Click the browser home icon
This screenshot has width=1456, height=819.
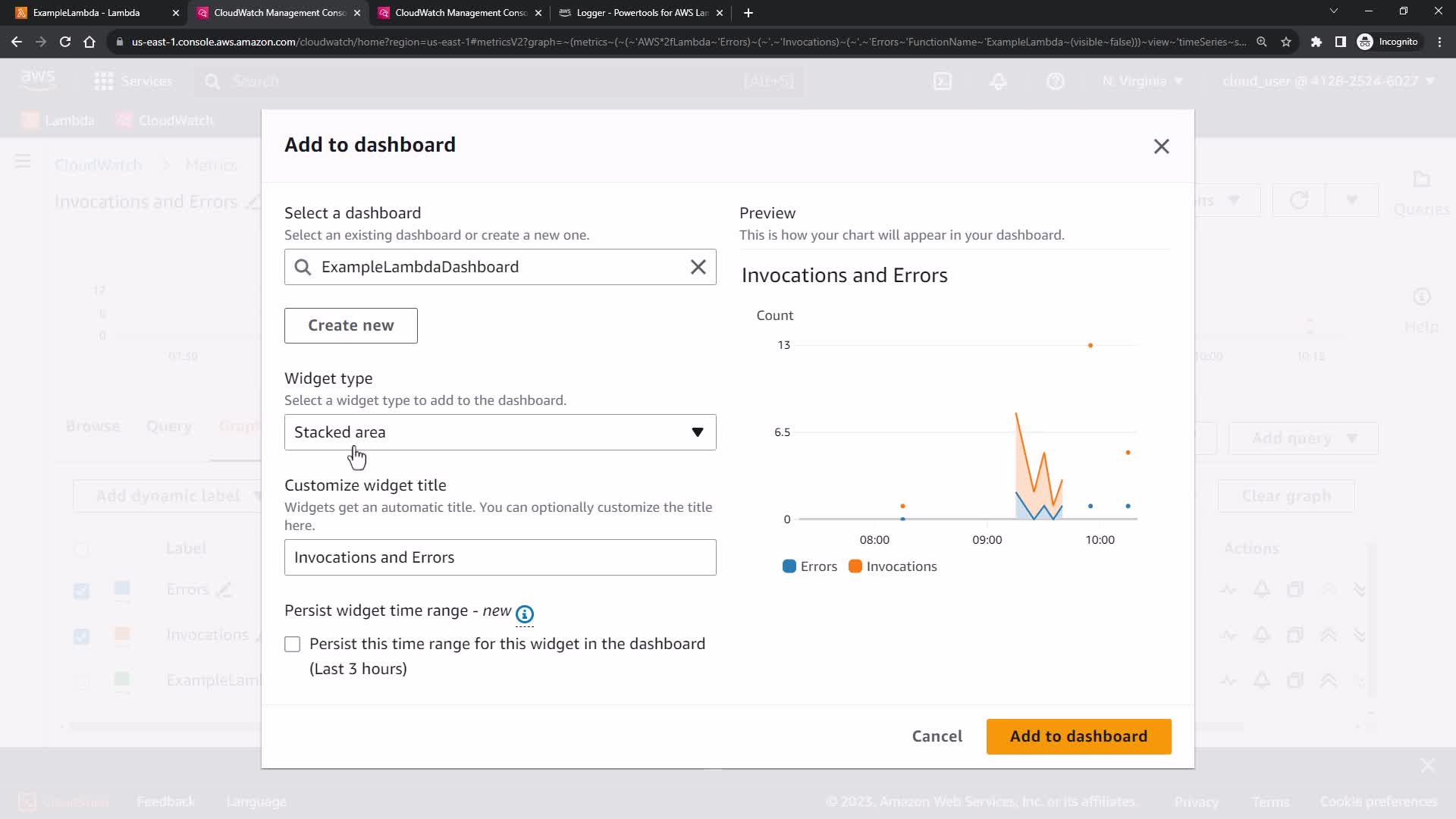[x=89, y=42]
